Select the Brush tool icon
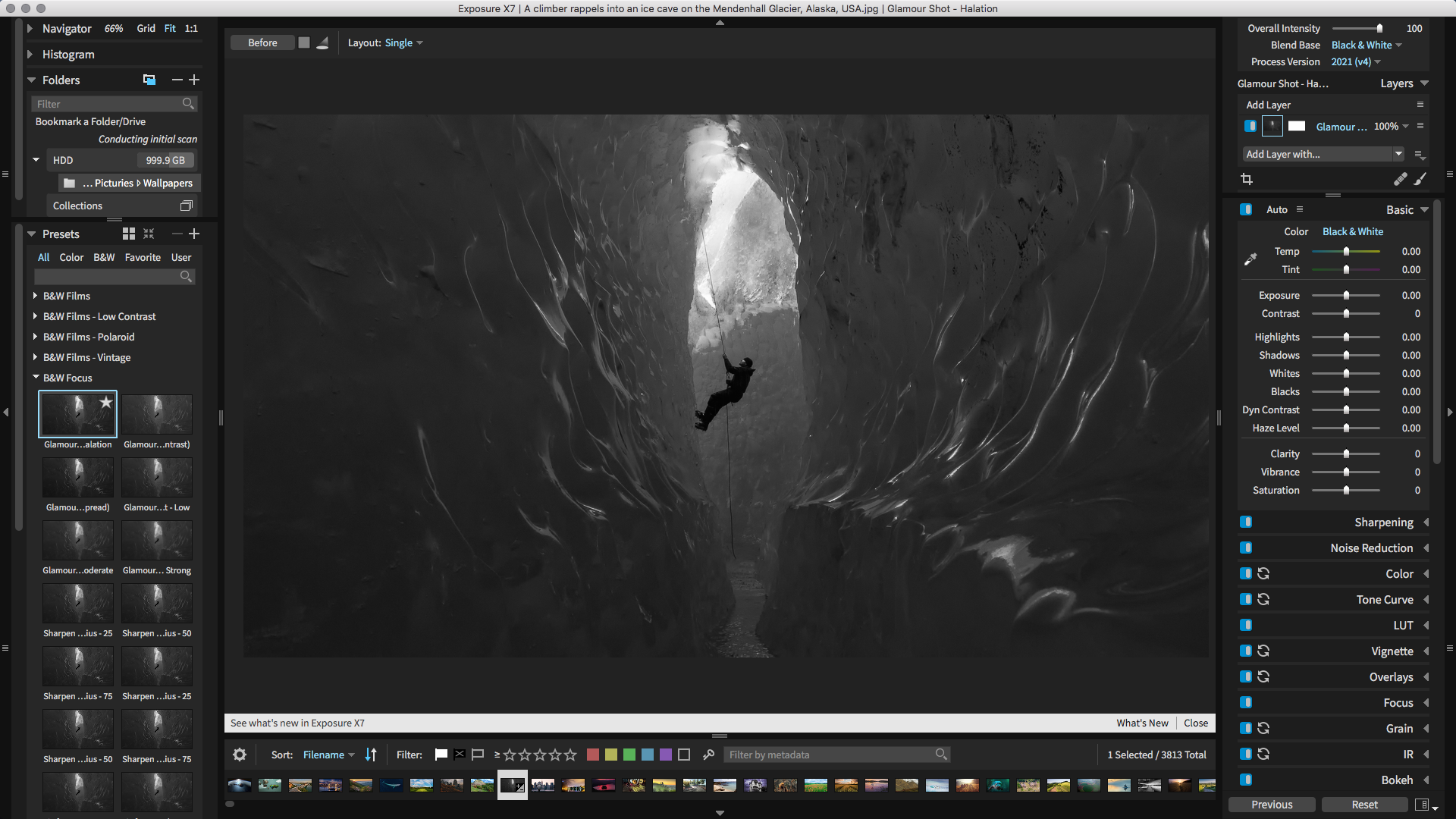Viewport: 1456px width, 819px height. coord(1420,179)
